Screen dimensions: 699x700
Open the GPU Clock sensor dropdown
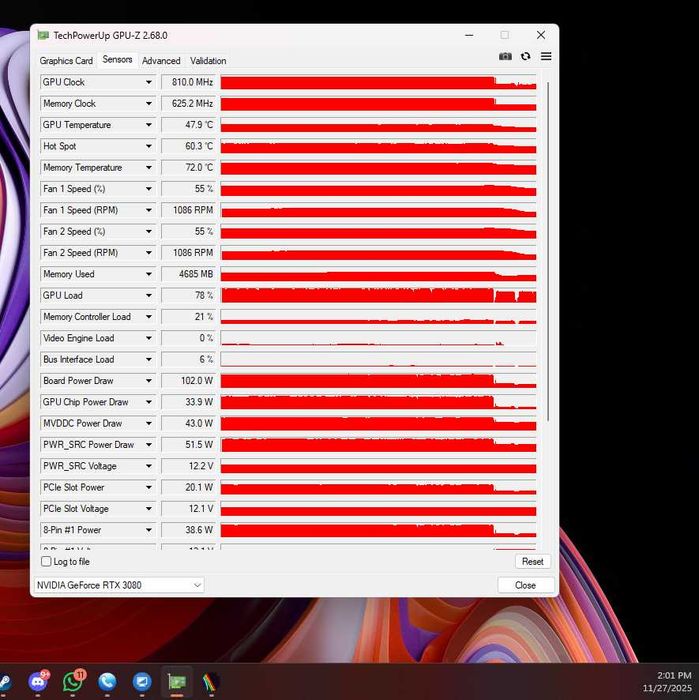(x=149, y=82)
